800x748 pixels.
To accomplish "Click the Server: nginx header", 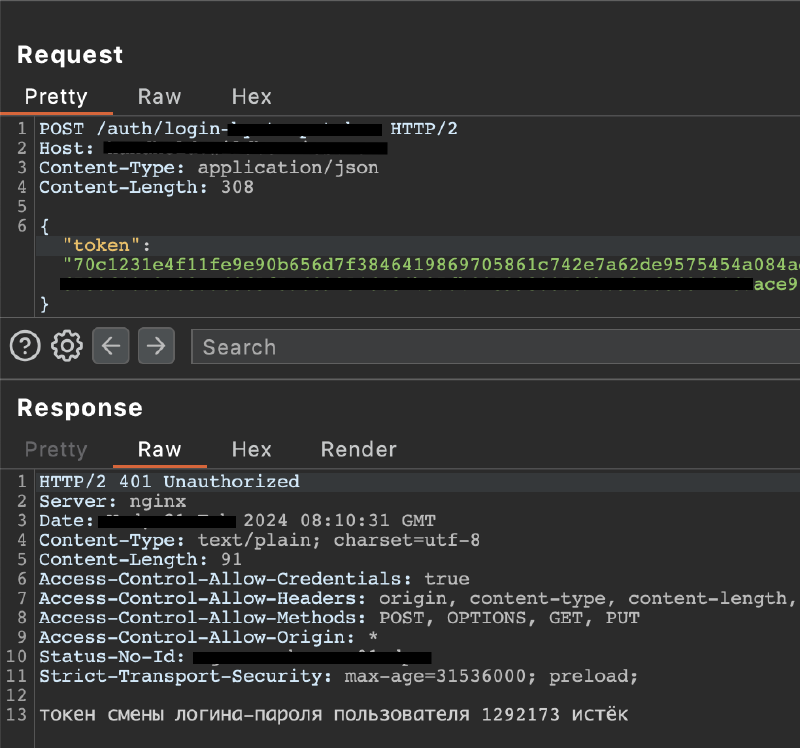I will click(x=112, y=501).
